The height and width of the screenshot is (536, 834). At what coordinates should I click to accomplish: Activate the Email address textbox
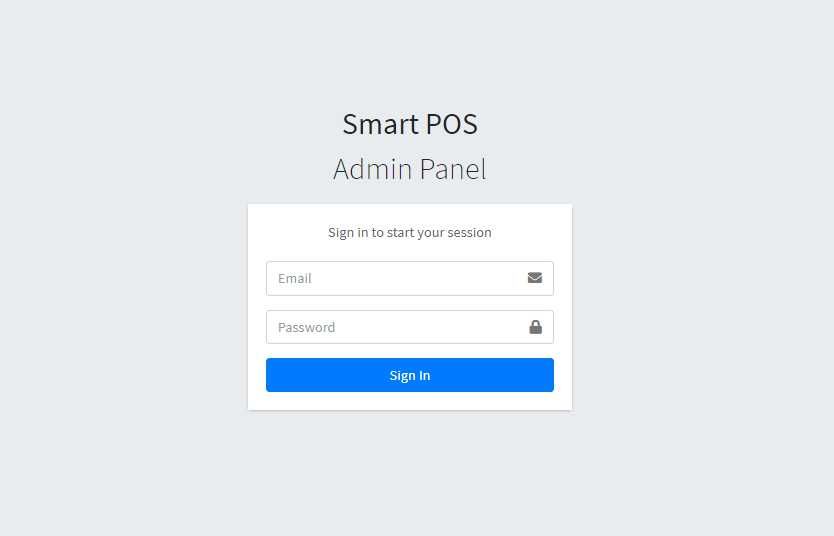(391, 278)
